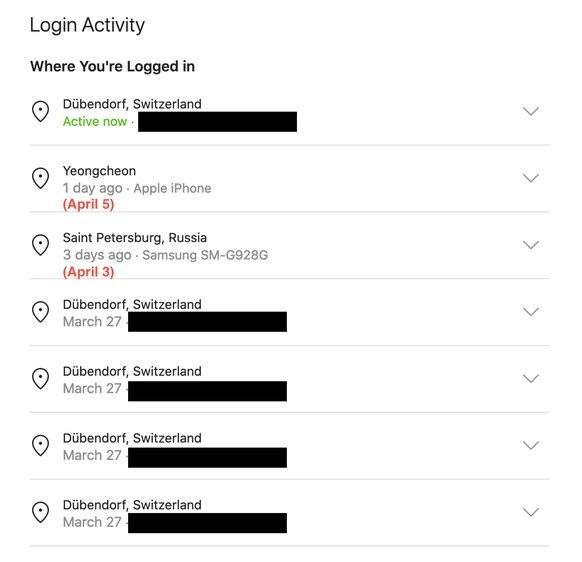This screenshot has height=562, width=582.
Task: Expand the Saint Petersburg Samsung session details
Action: click(x=531, y=245)
